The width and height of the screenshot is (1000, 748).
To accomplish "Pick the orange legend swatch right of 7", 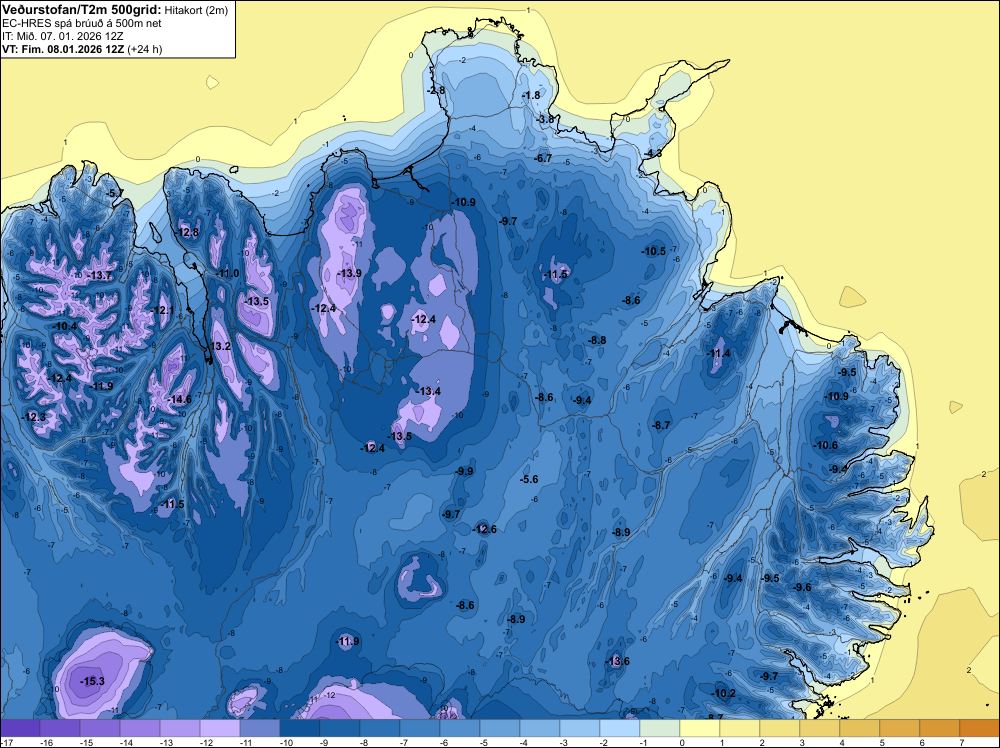I will click(980, 728).
